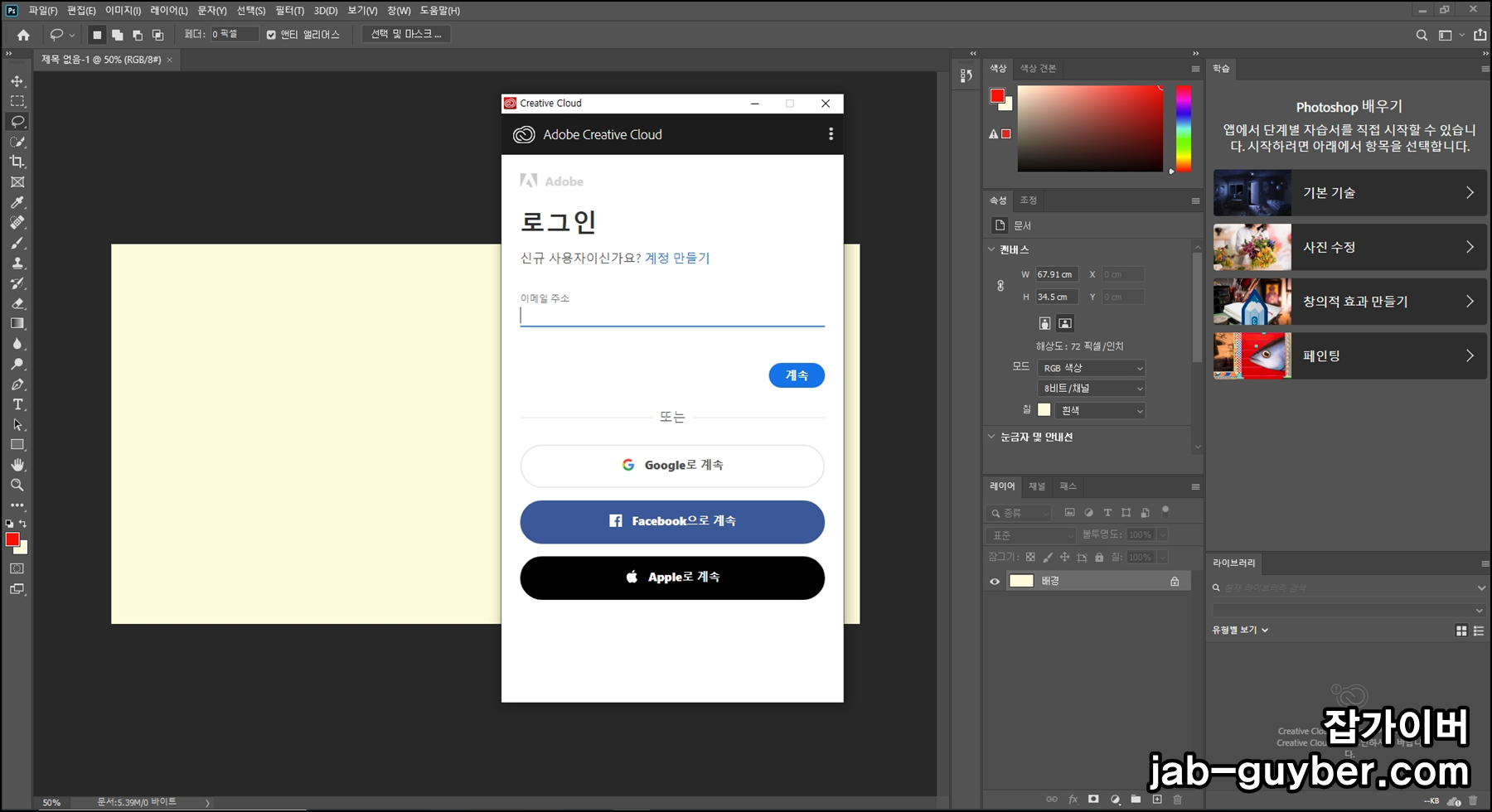Toggle the layer filter on/off switch
This screenshot has width=1492, height=812.
point(1165,510)
